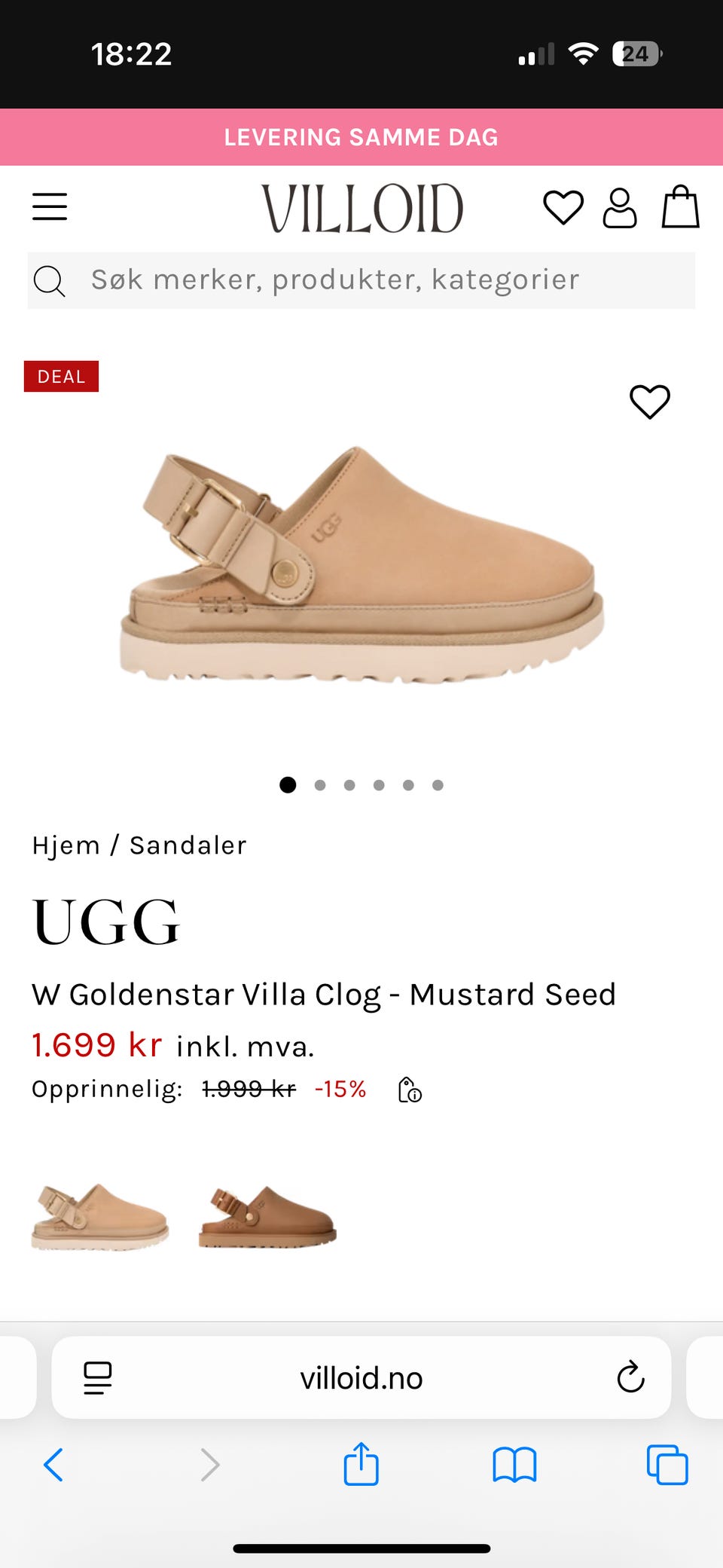Tap the UGG brand name heading
723x1568 pixels.
[106, 922]
